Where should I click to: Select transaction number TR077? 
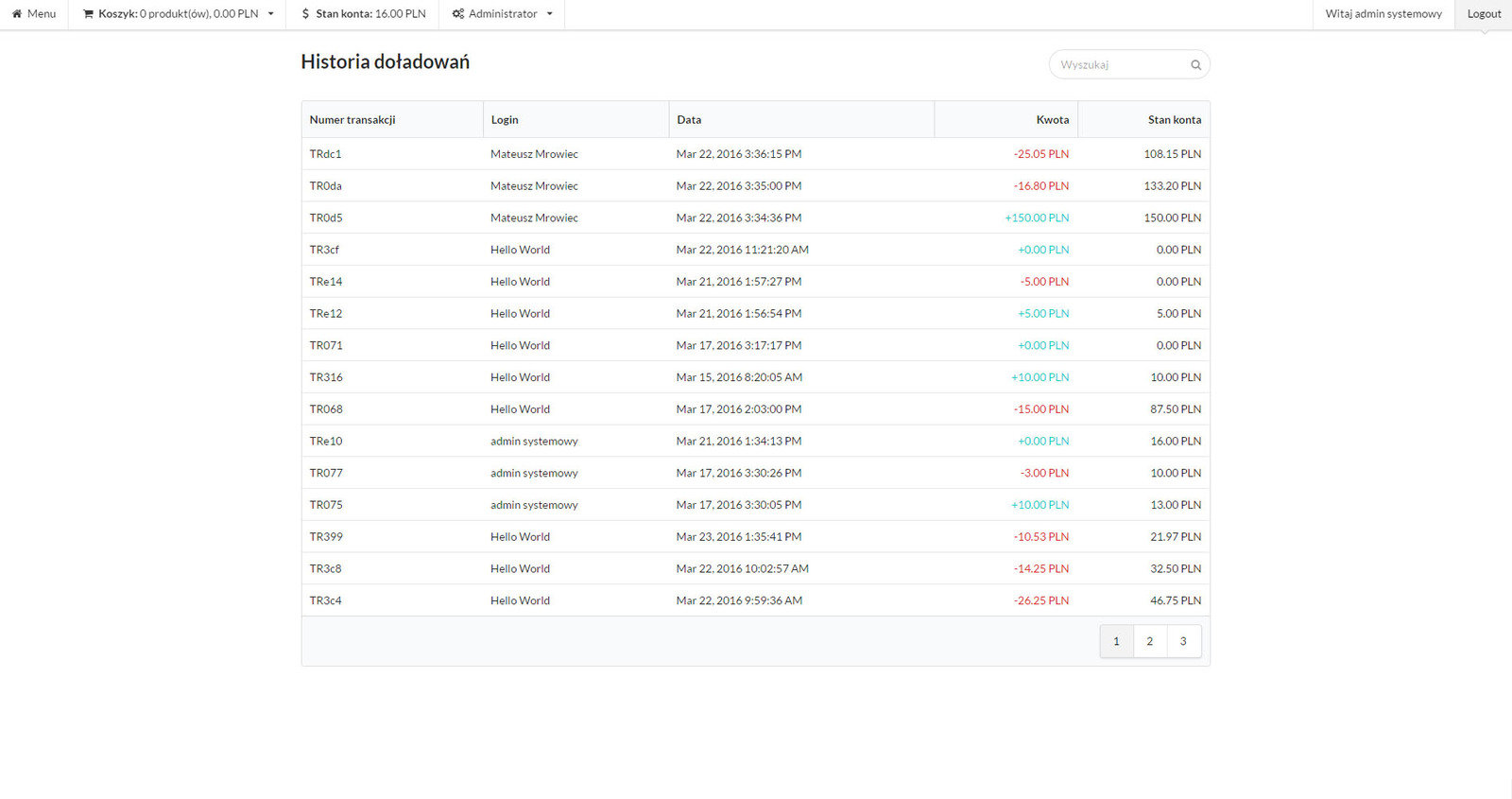click(x=326, y=474)
